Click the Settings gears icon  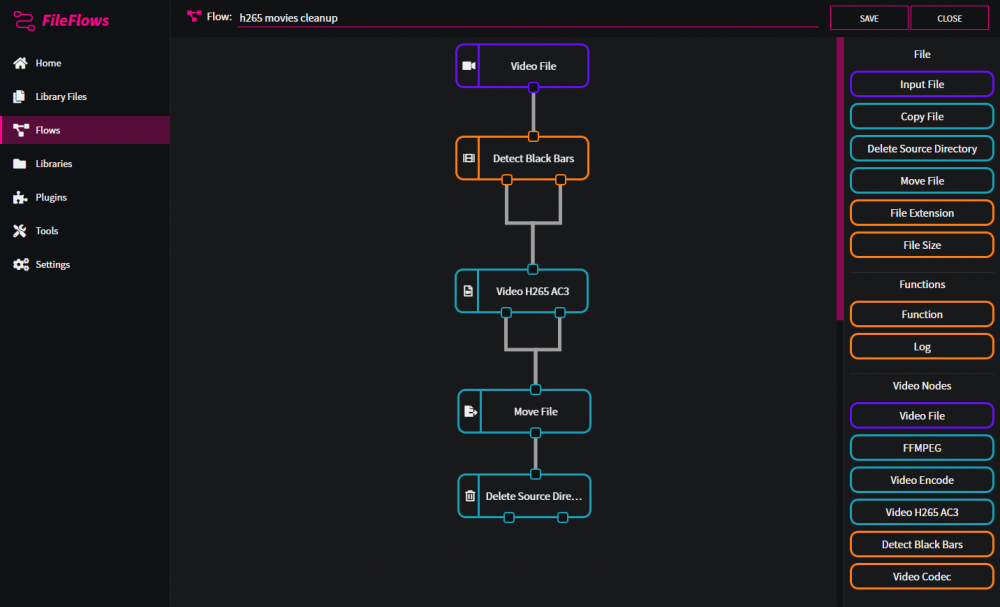click(x=21, y=265)
